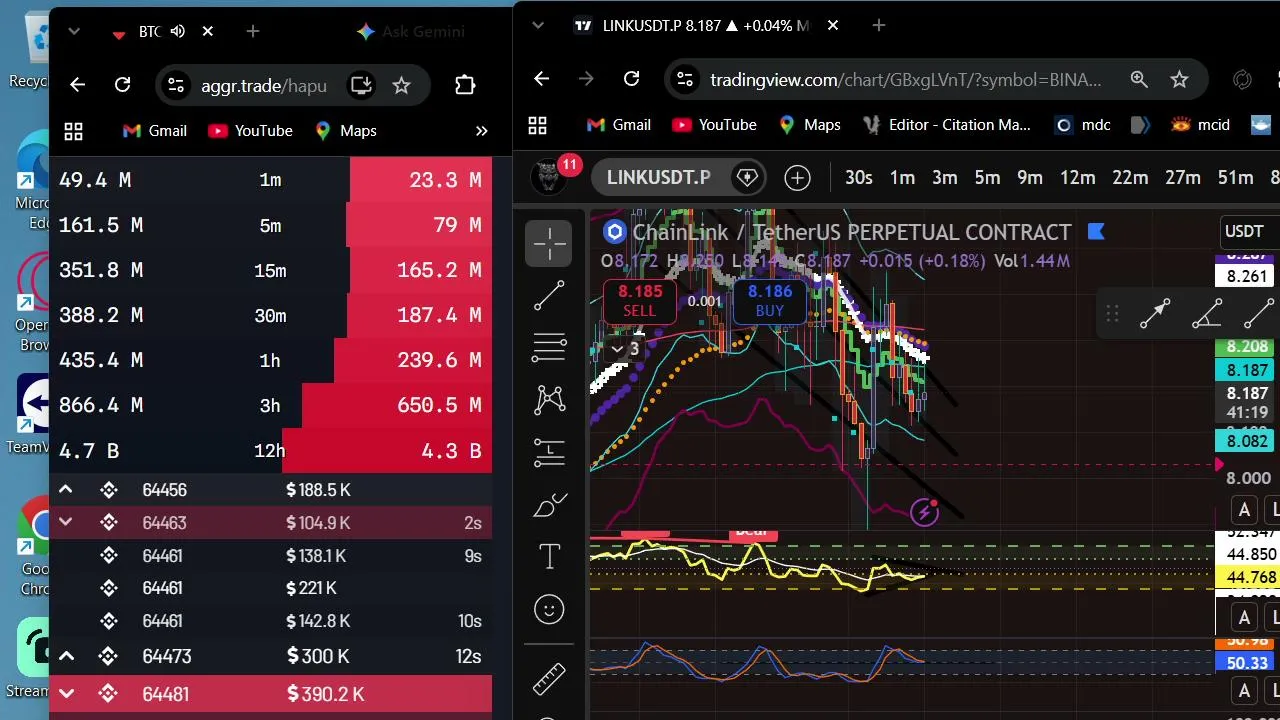The image size is (1280, 720).
Task: Mute the BTC tab audio
Action: 178,32
